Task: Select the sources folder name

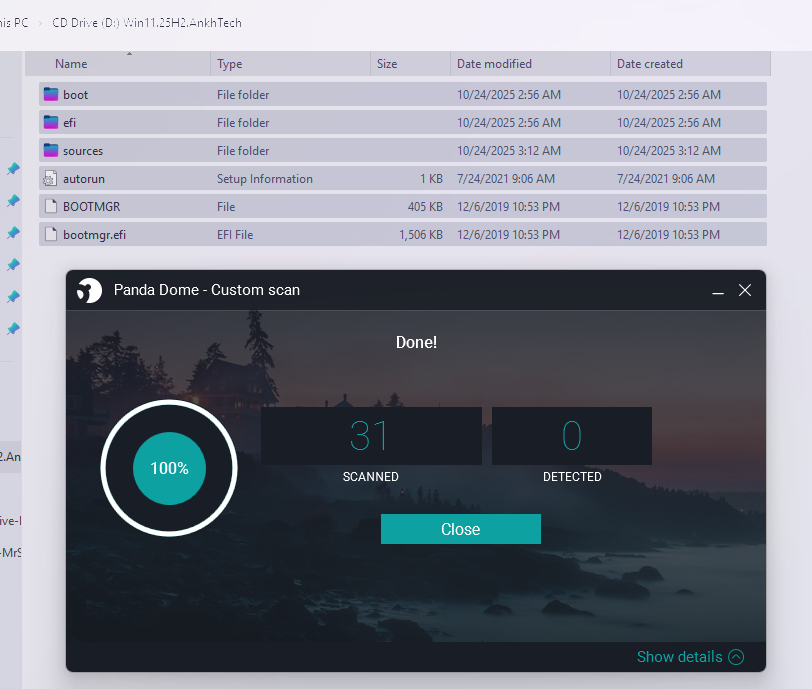Action: tap(83, 151)
